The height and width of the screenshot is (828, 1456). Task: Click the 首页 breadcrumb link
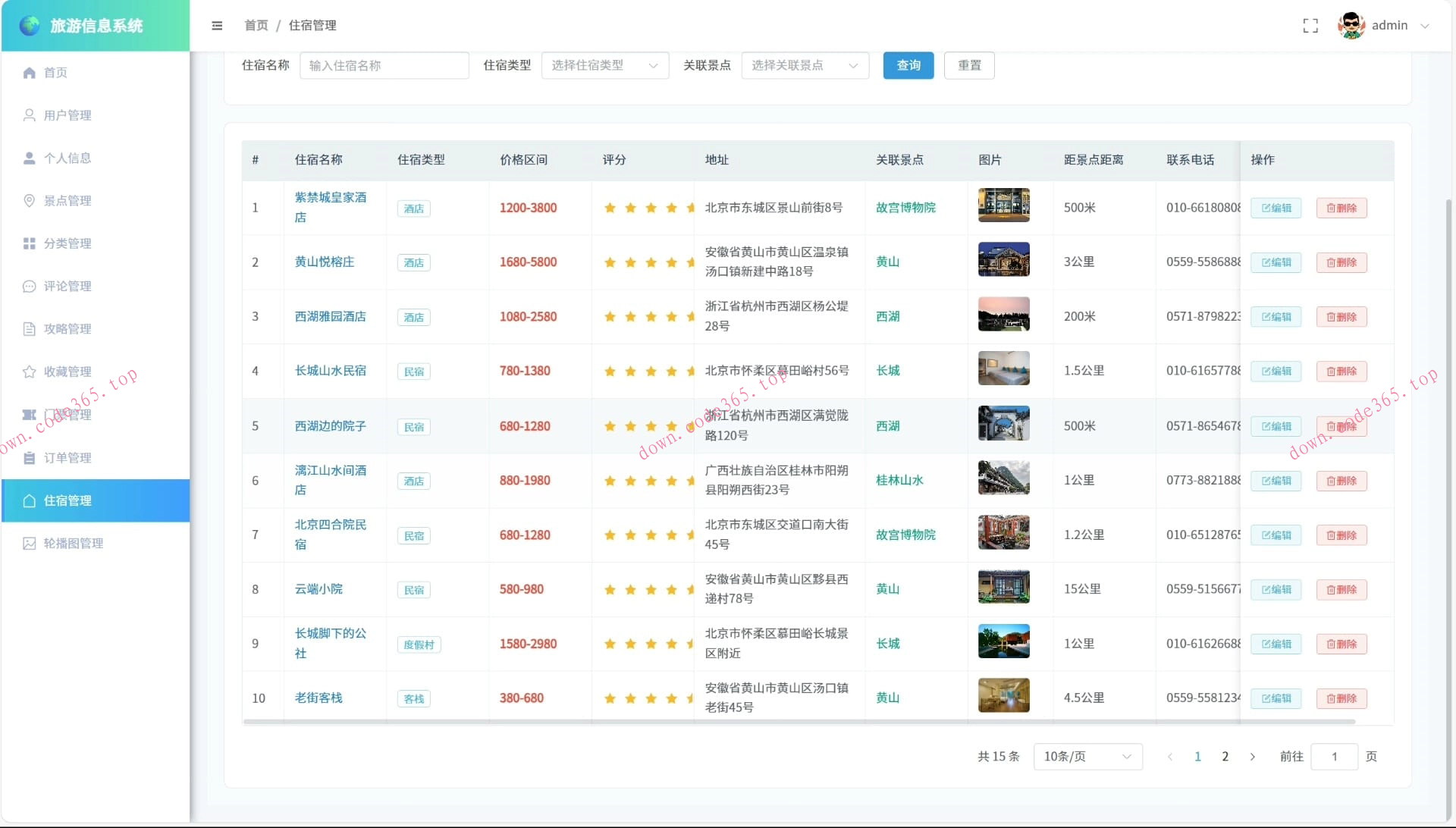point(255,25)
